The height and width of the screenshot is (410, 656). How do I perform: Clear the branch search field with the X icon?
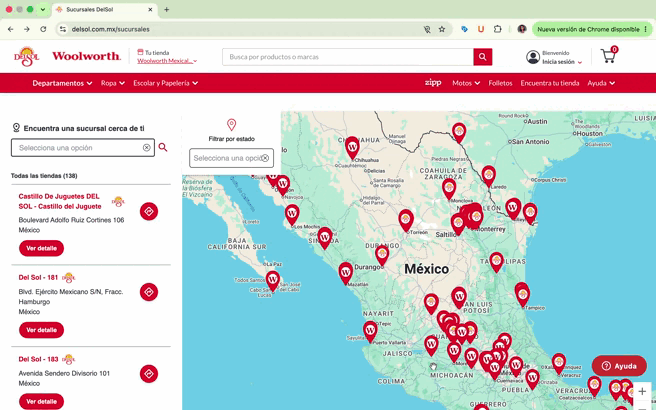[146, 148]
